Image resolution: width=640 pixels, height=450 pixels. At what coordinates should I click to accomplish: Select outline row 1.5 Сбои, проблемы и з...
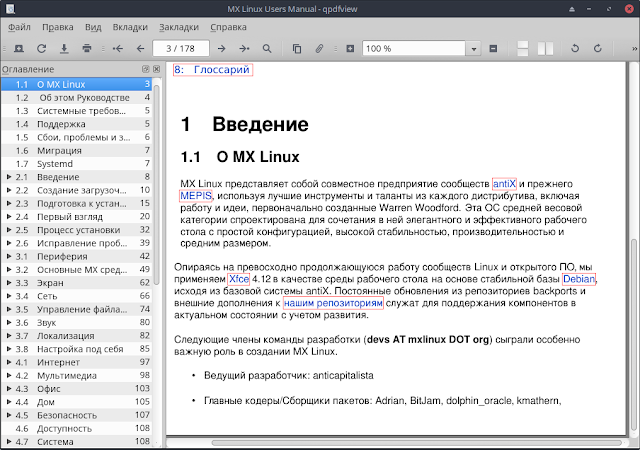pos(76,137)
